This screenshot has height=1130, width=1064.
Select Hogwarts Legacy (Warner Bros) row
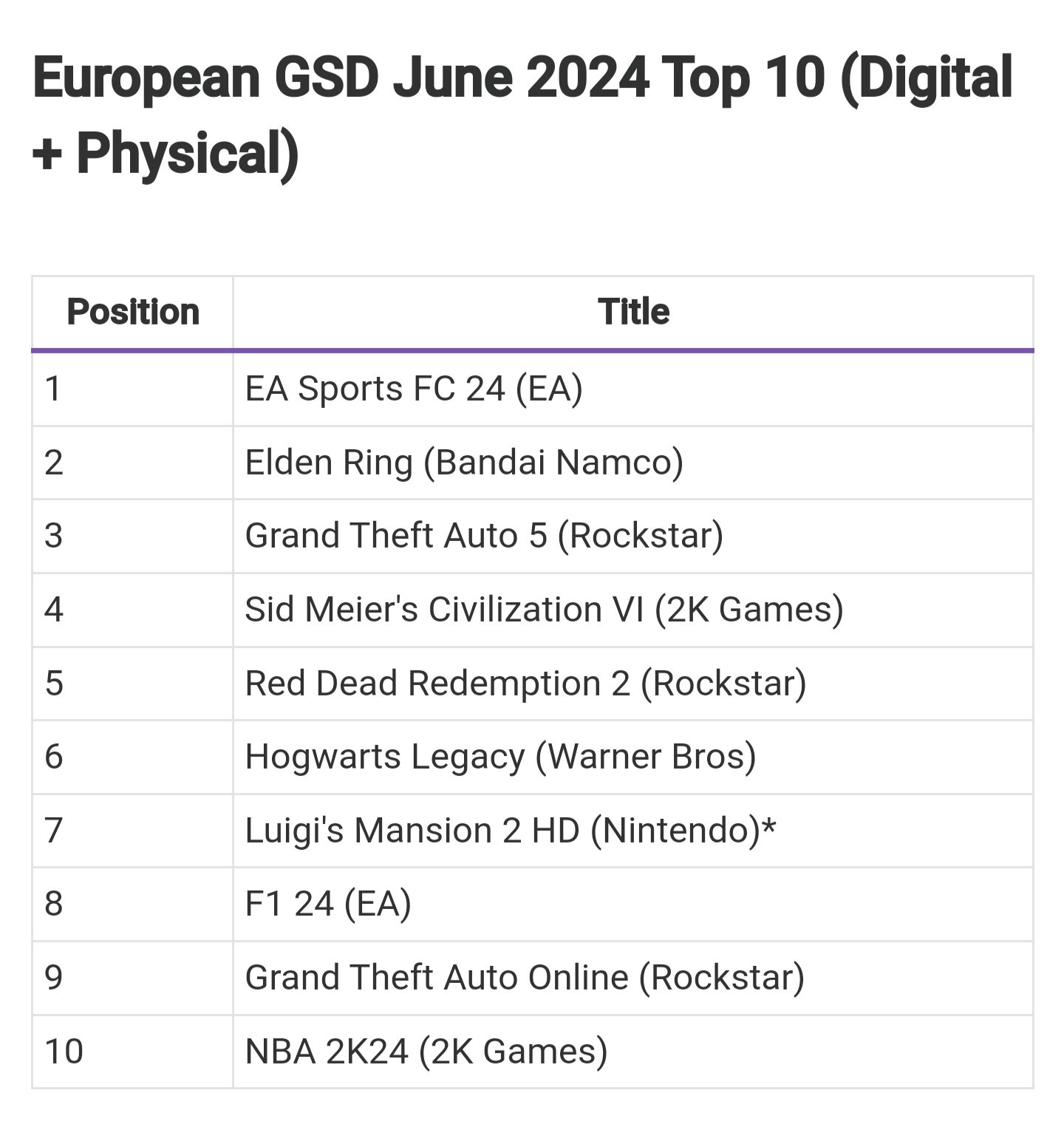(x=500, y=757)
